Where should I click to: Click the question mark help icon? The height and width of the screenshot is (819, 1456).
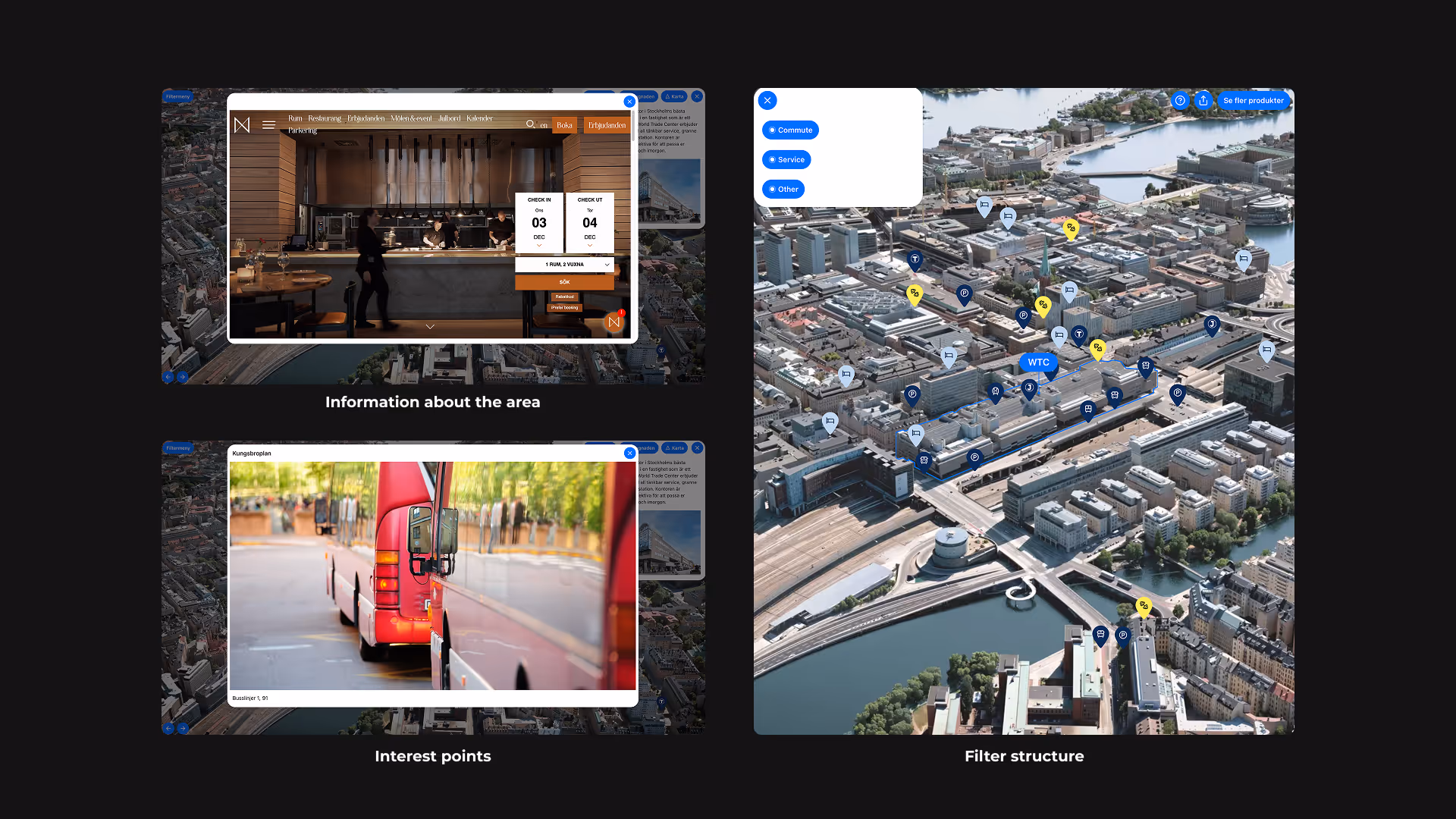click(1180, 100)
